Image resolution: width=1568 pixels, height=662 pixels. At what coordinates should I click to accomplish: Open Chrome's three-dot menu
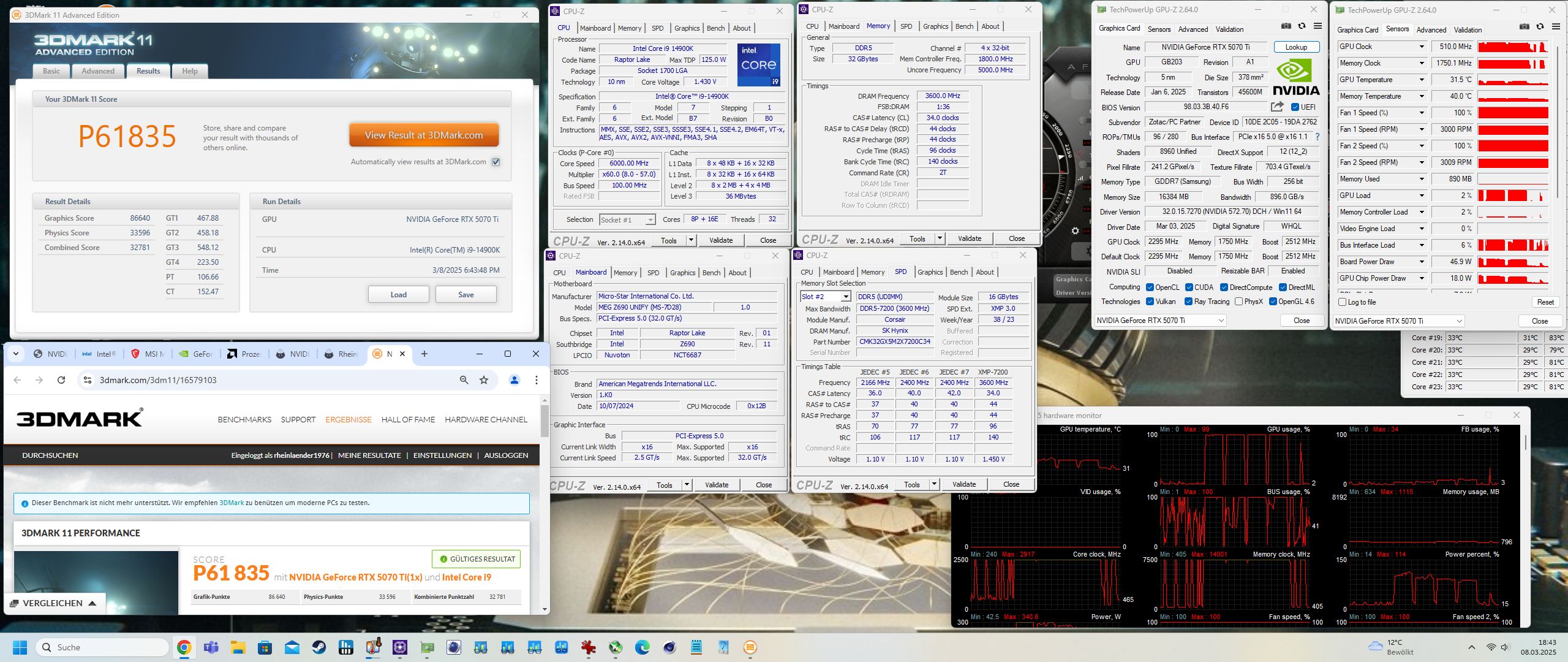pos(537,380)
